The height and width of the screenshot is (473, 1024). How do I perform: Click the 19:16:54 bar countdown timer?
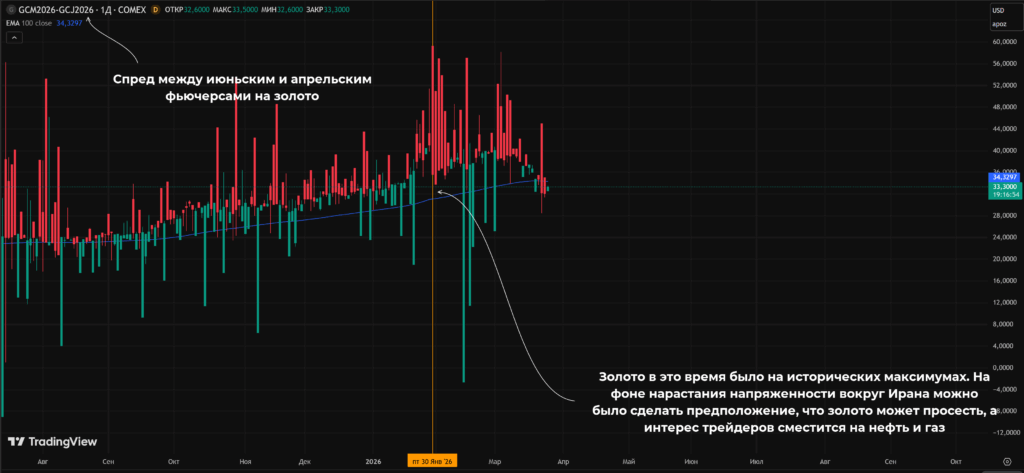coord(1004,194)
